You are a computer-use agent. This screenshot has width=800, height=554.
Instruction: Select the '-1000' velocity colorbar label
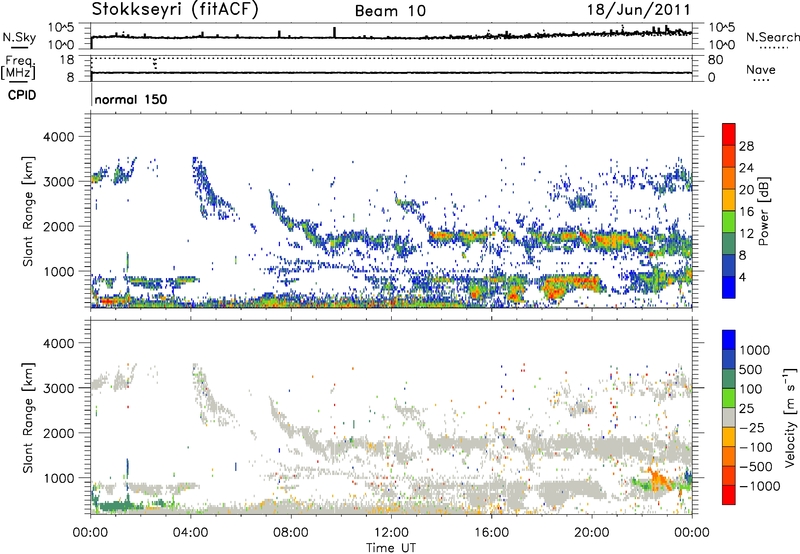[x=759, y=486]
